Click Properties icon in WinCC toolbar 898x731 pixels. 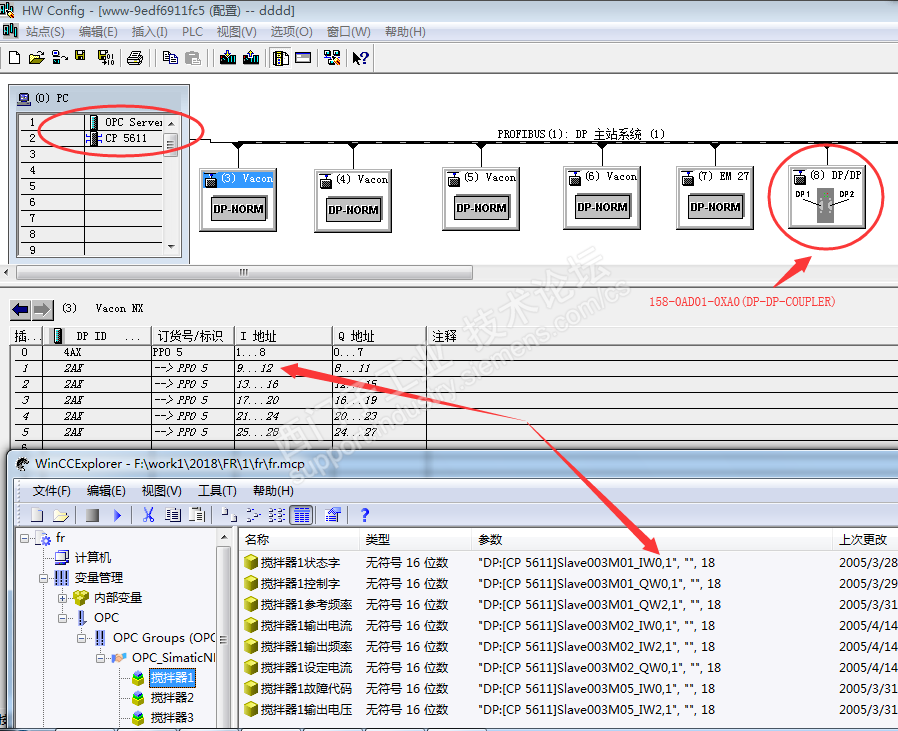pos(333,515)
